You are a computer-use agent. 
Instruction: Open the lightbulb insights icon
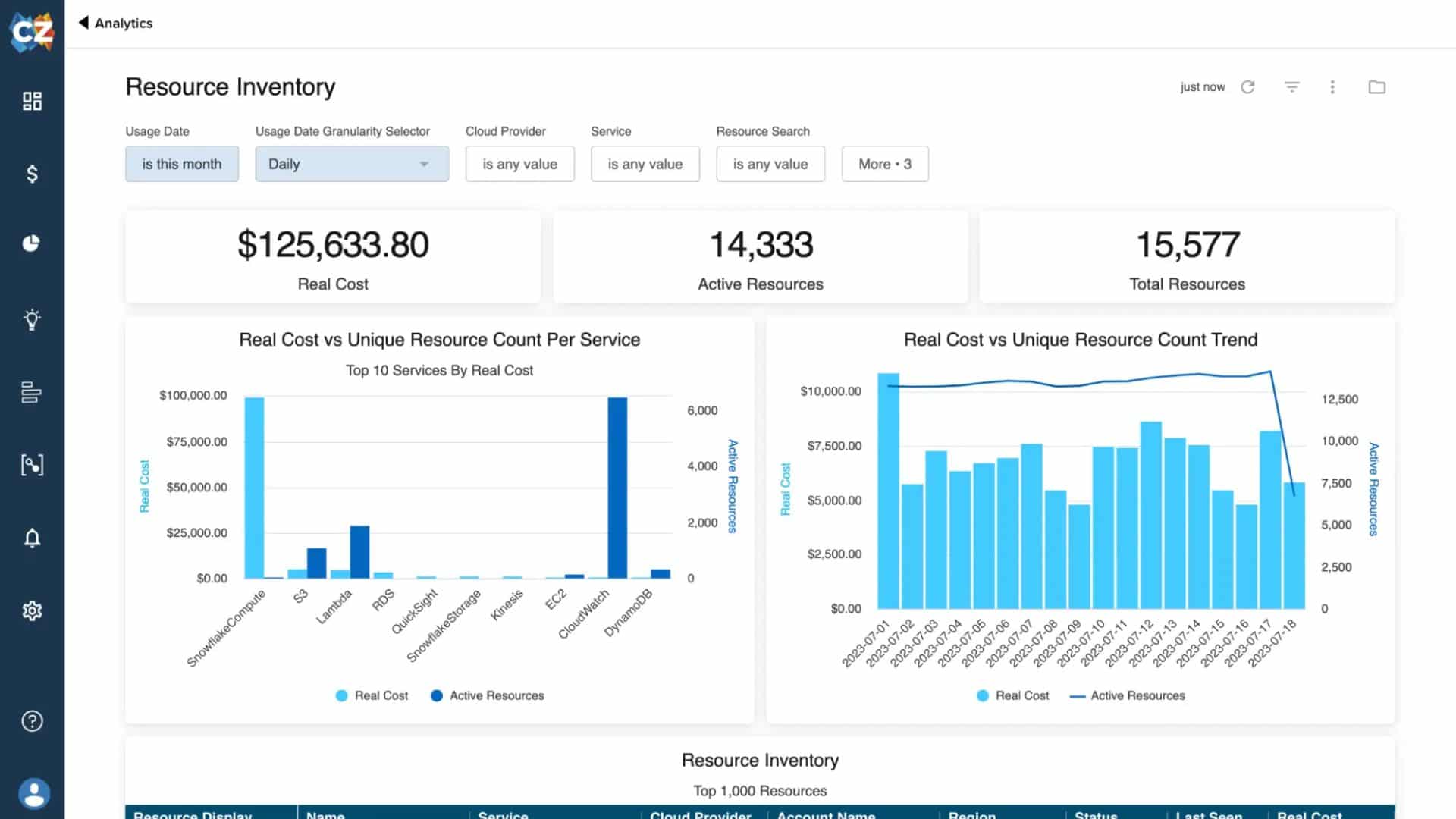coord(32,319)
